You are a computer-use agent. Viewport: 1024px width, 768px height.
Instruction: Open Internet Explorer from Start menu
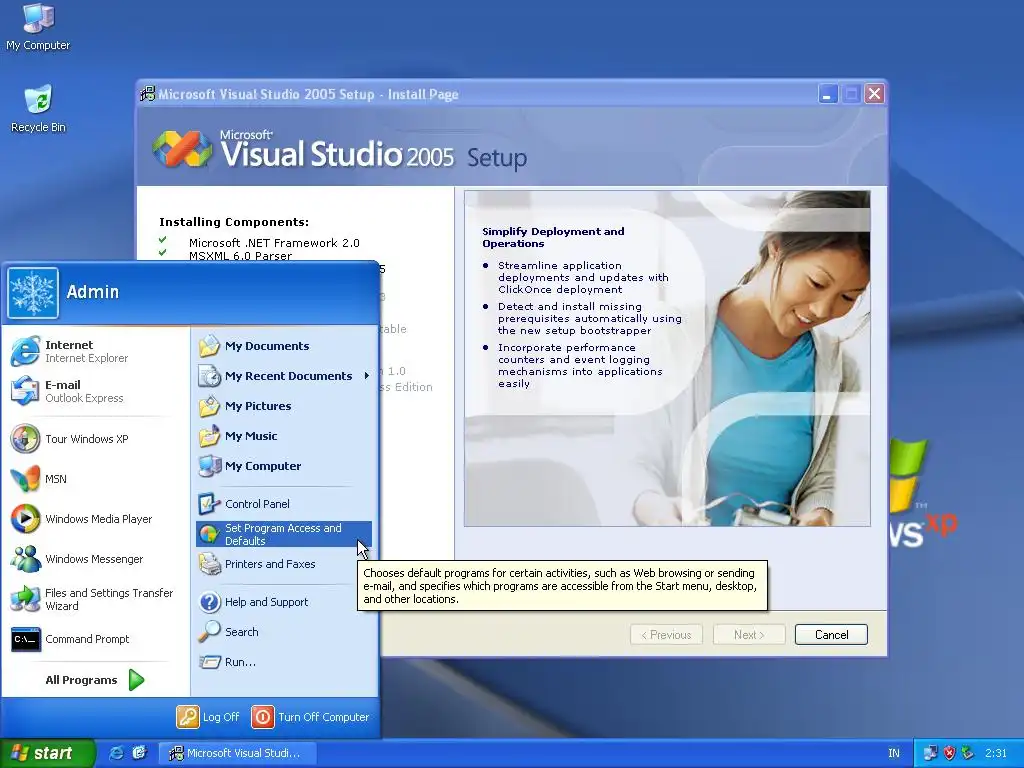pos(95,351)
